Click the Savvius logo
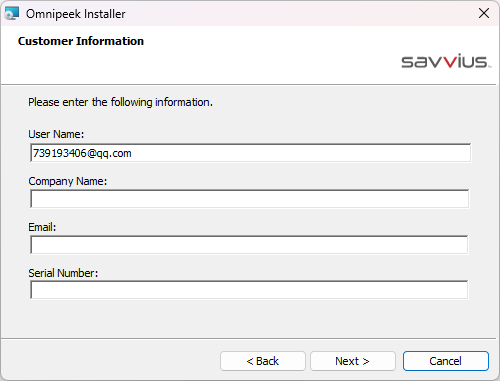The width and height of the screenshot is (500, 381). [x=446, y=61]
